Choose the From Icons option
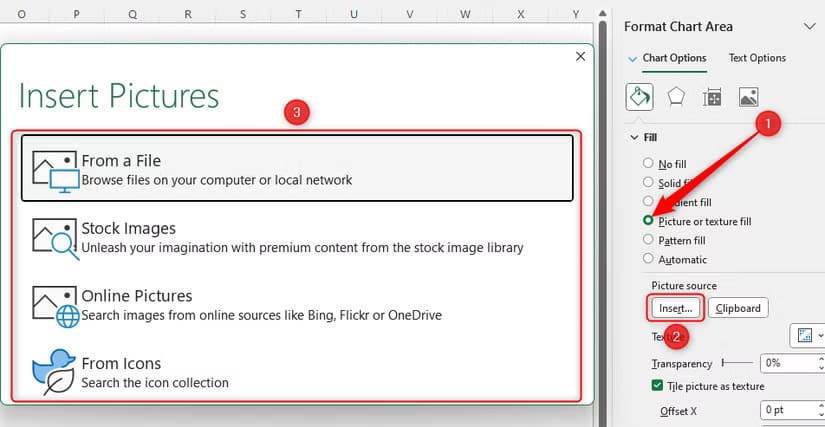825x427 pixels. point(297,372)
